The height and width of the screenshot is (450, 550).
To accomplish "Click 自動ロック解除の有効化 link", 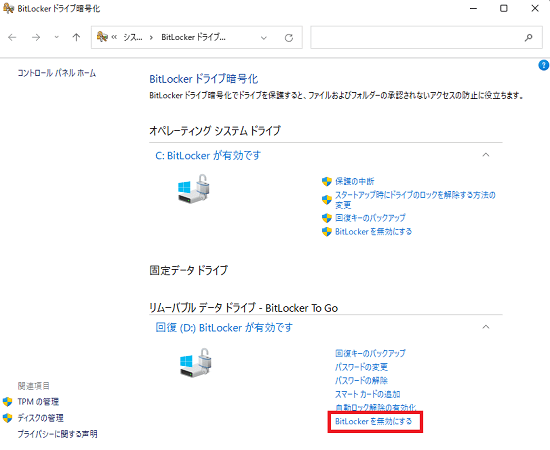I will (x=375, y=407).
